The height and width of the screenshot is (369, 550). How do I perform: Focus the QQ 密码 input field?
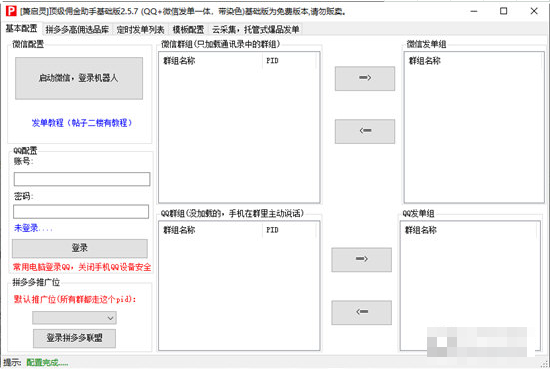[x=81, y=212]
